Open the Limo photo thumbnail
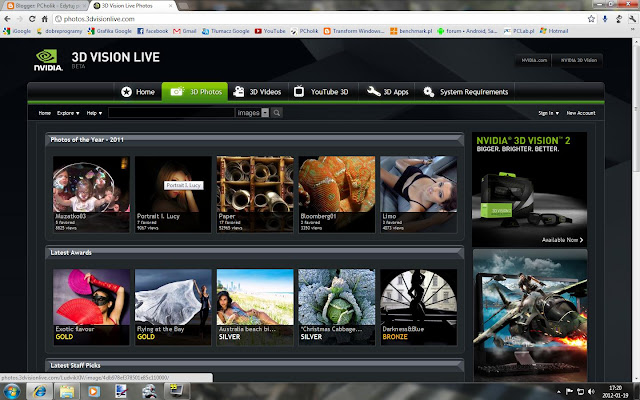 click(418, 194)
